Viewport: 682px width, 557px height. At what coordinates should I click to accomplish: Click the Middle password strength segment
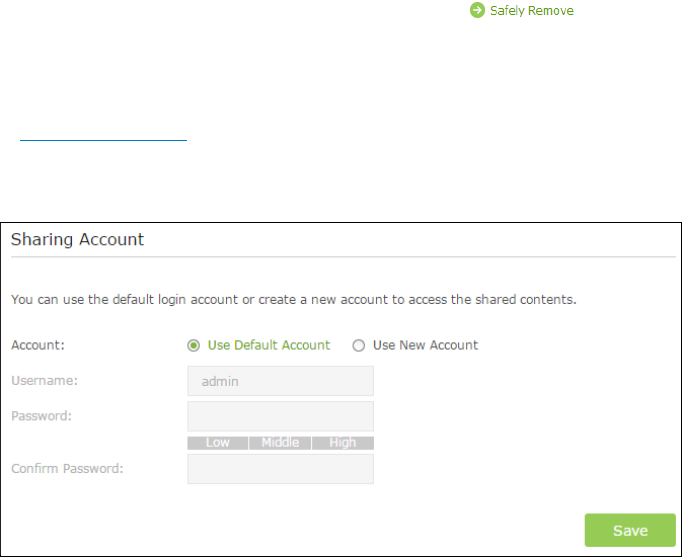pos(280,443)
